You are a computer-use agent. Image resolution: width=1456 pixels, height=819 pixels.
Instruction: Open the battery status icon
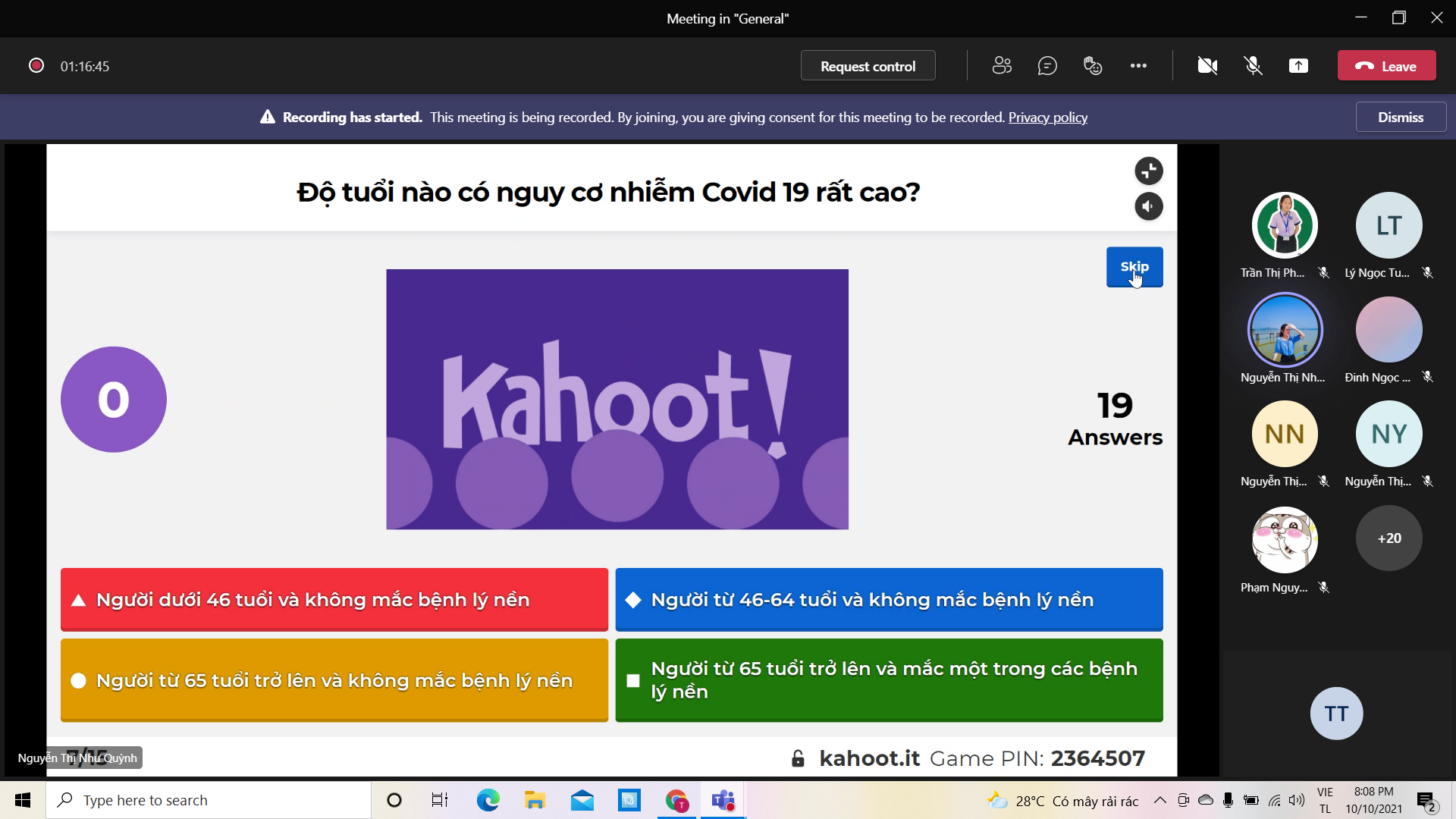(x=1251, y=800)
